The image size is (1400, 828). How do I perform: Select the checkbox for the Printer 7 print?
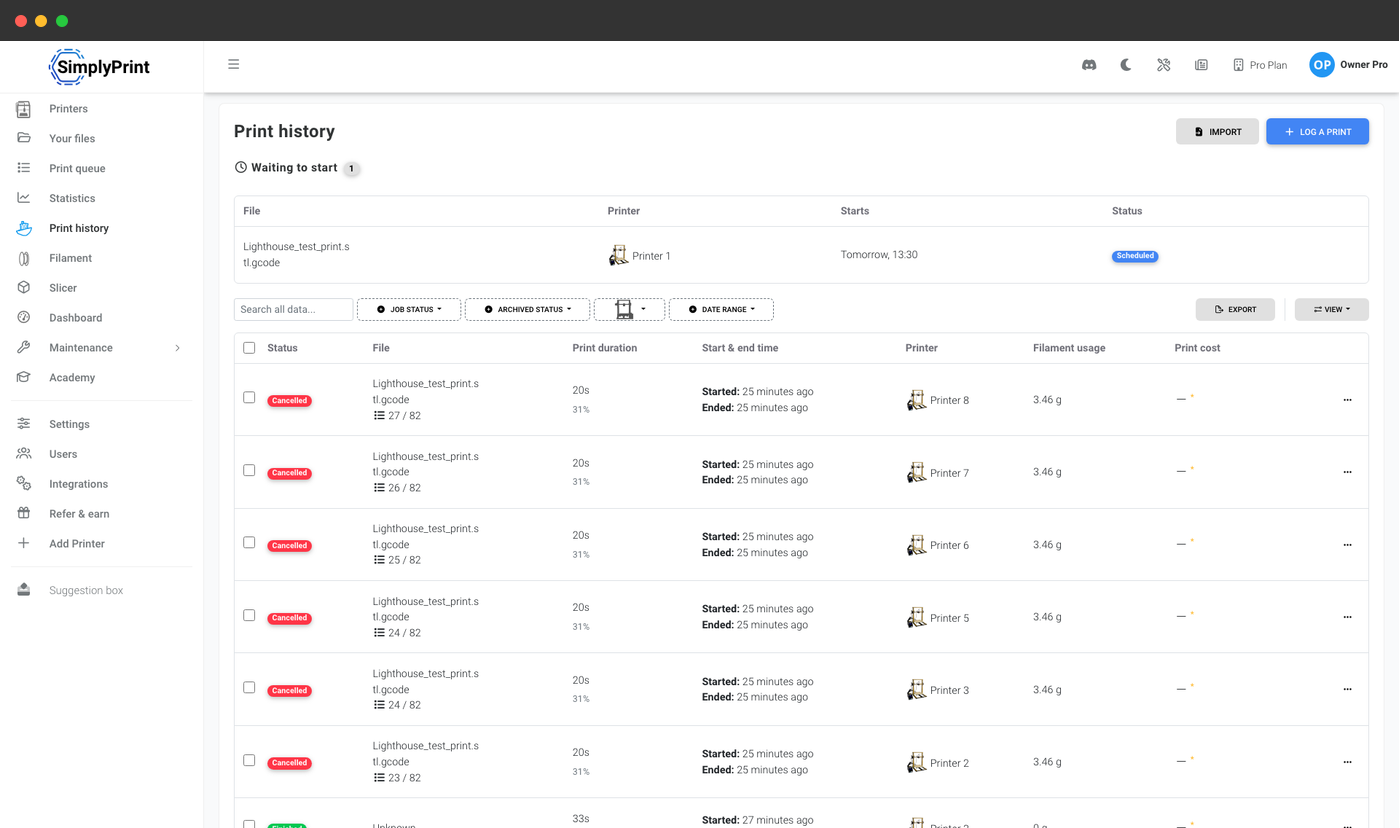249,470
